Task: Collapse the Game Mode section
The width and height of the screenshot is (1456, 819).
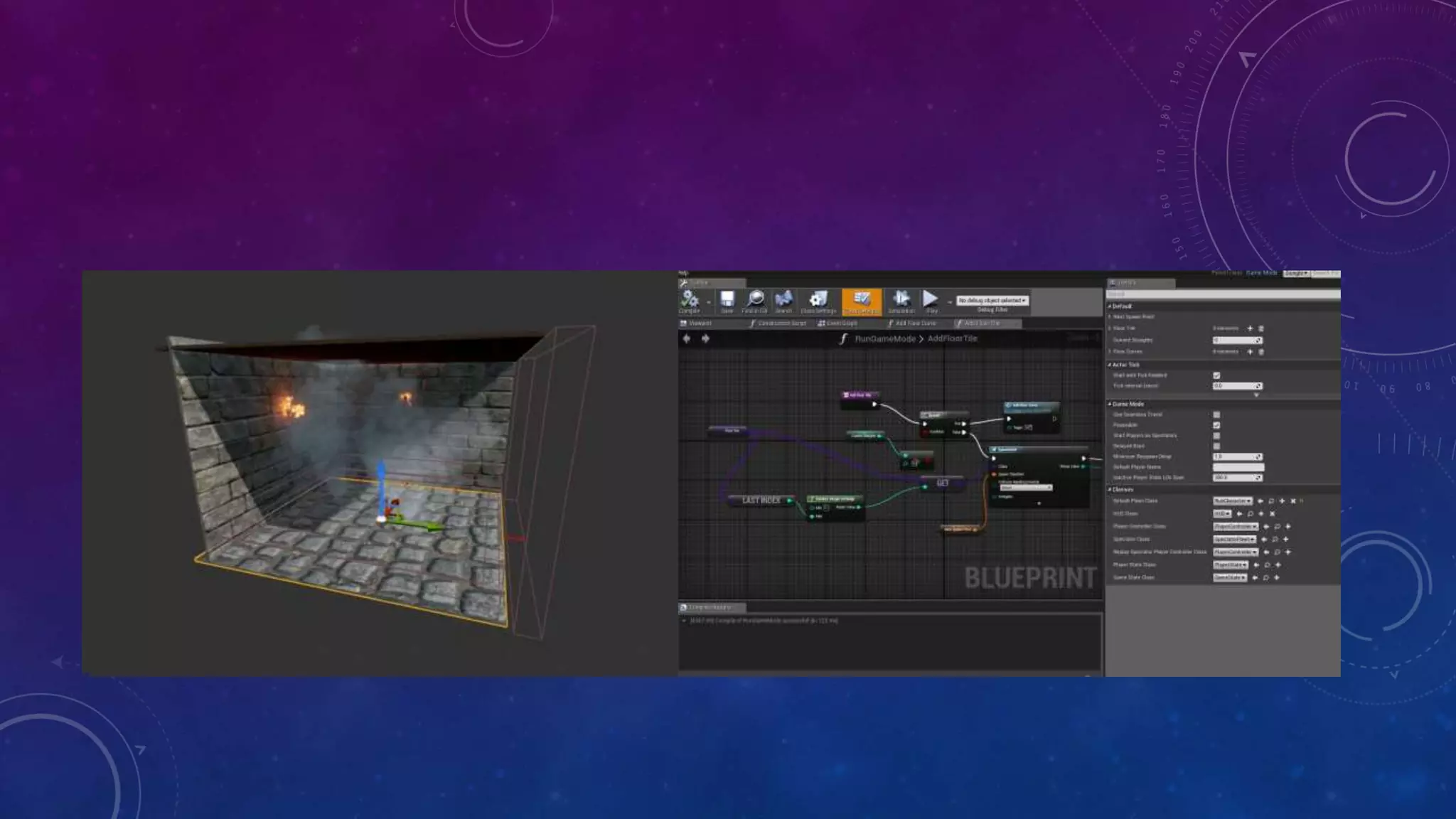Action: pos(1110,404)
